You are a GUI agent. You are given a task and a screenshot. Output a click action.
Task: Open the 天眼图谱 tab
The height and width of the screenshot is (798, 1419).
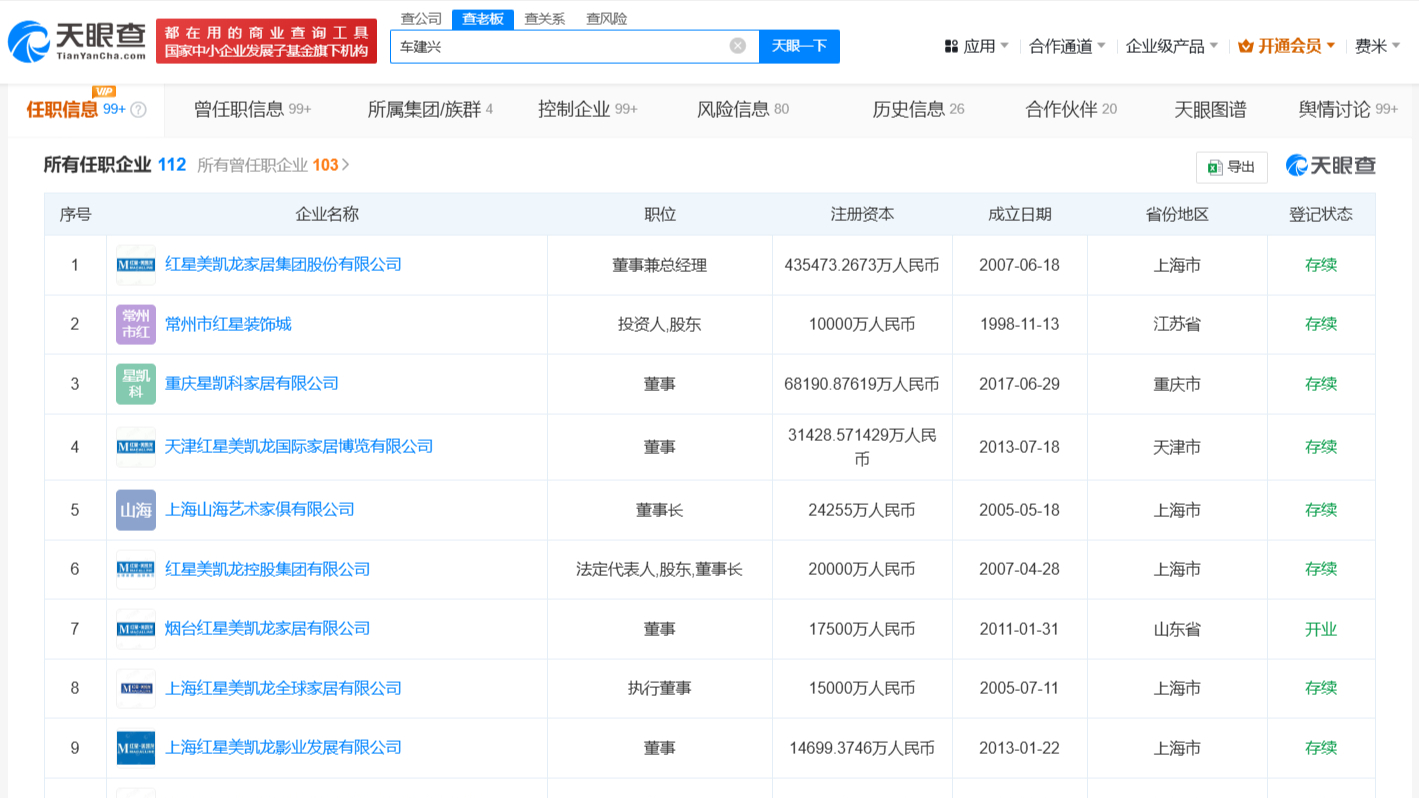point(1210,109)
